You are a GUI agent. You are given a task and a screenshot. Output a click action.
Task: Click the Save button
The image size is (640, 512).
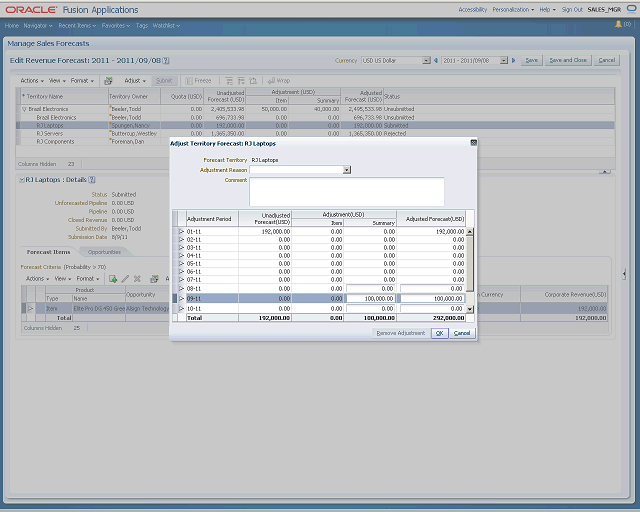531,60
